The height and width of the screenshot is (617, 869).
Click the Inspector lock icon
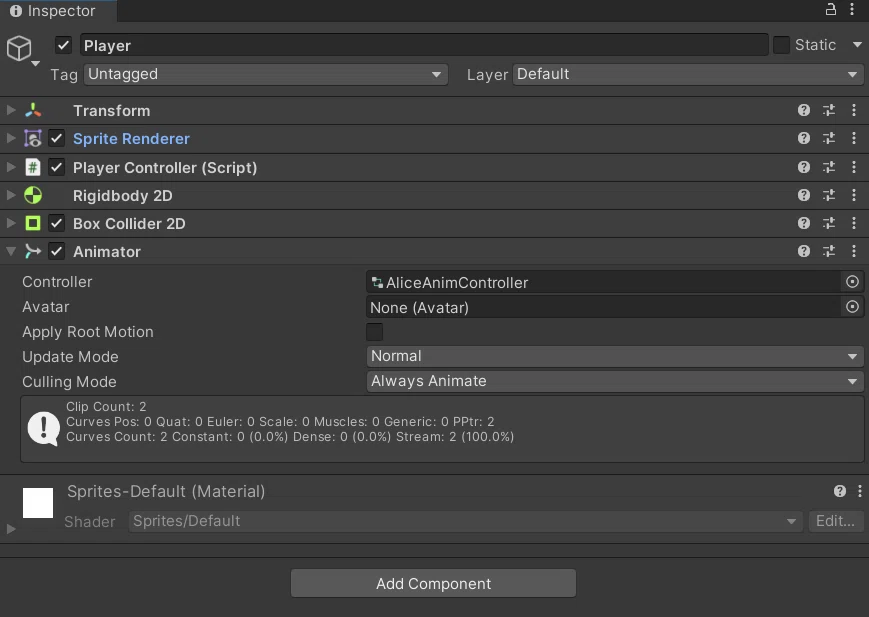(830, 9)
